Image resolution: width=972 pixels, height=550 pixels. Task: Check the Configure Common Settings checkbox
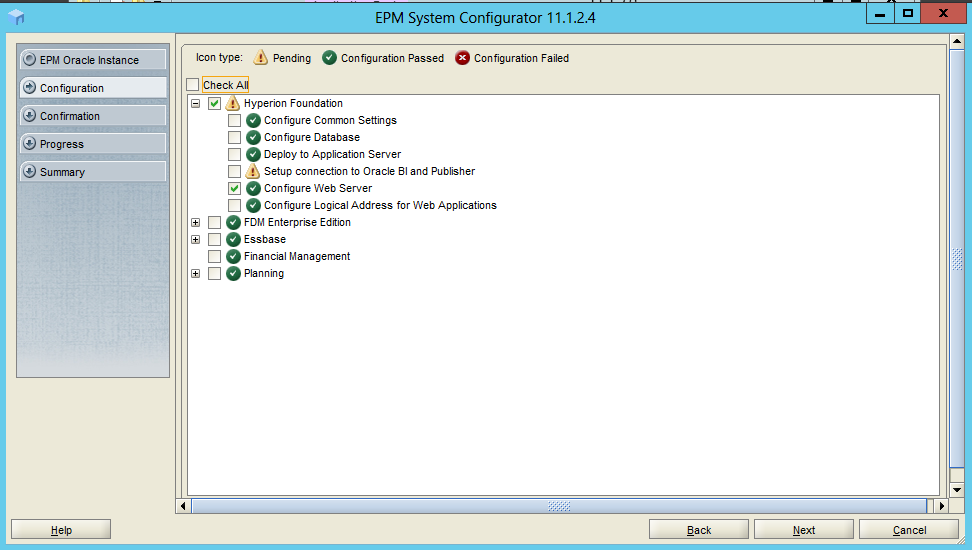tap(234, 120)
